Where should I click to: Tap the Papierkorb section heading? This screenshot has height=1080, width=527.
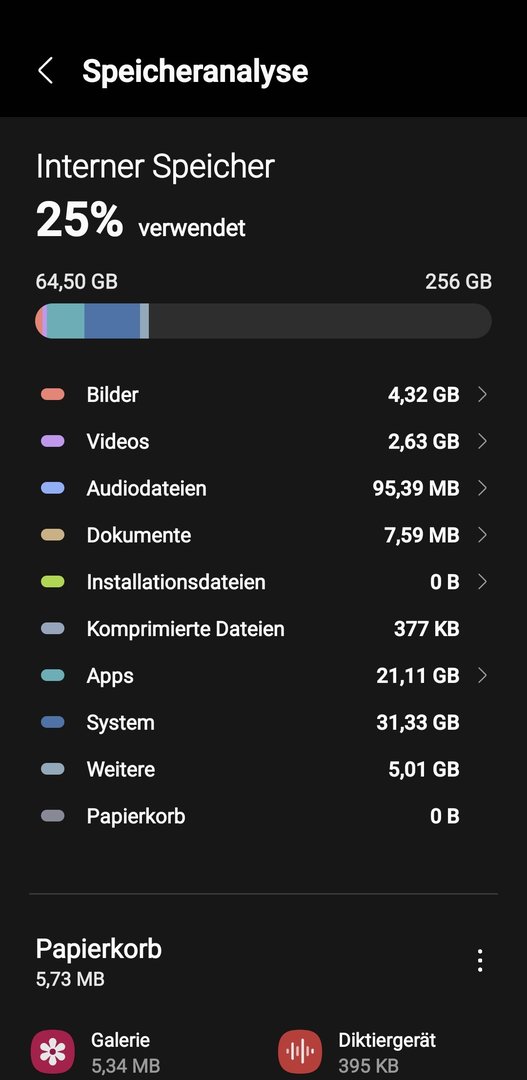point(99,949)
